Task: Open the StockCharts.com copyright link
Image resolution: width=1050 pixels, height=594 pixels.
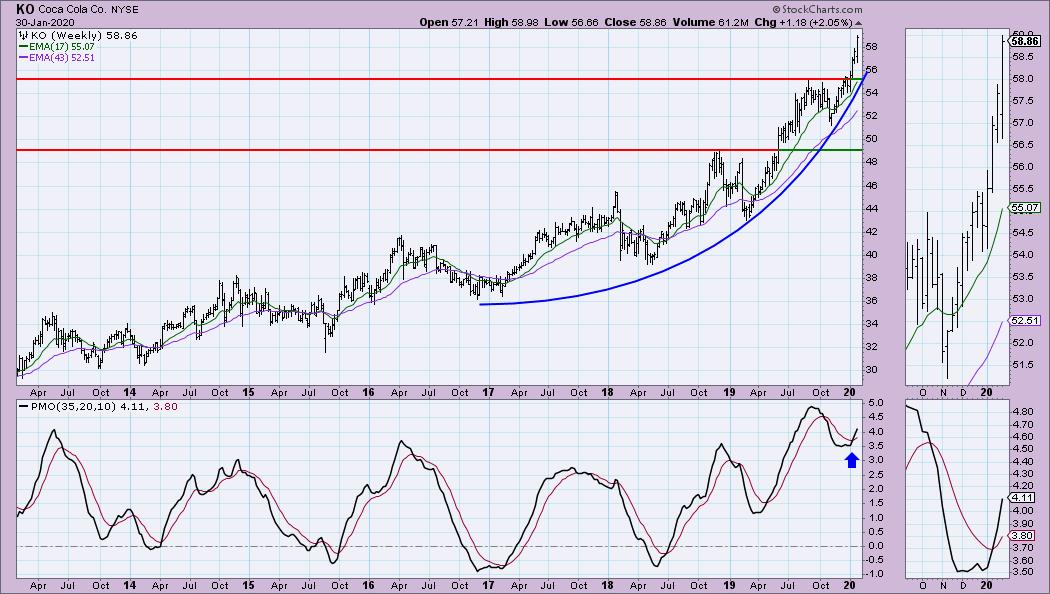Action: 817,9
